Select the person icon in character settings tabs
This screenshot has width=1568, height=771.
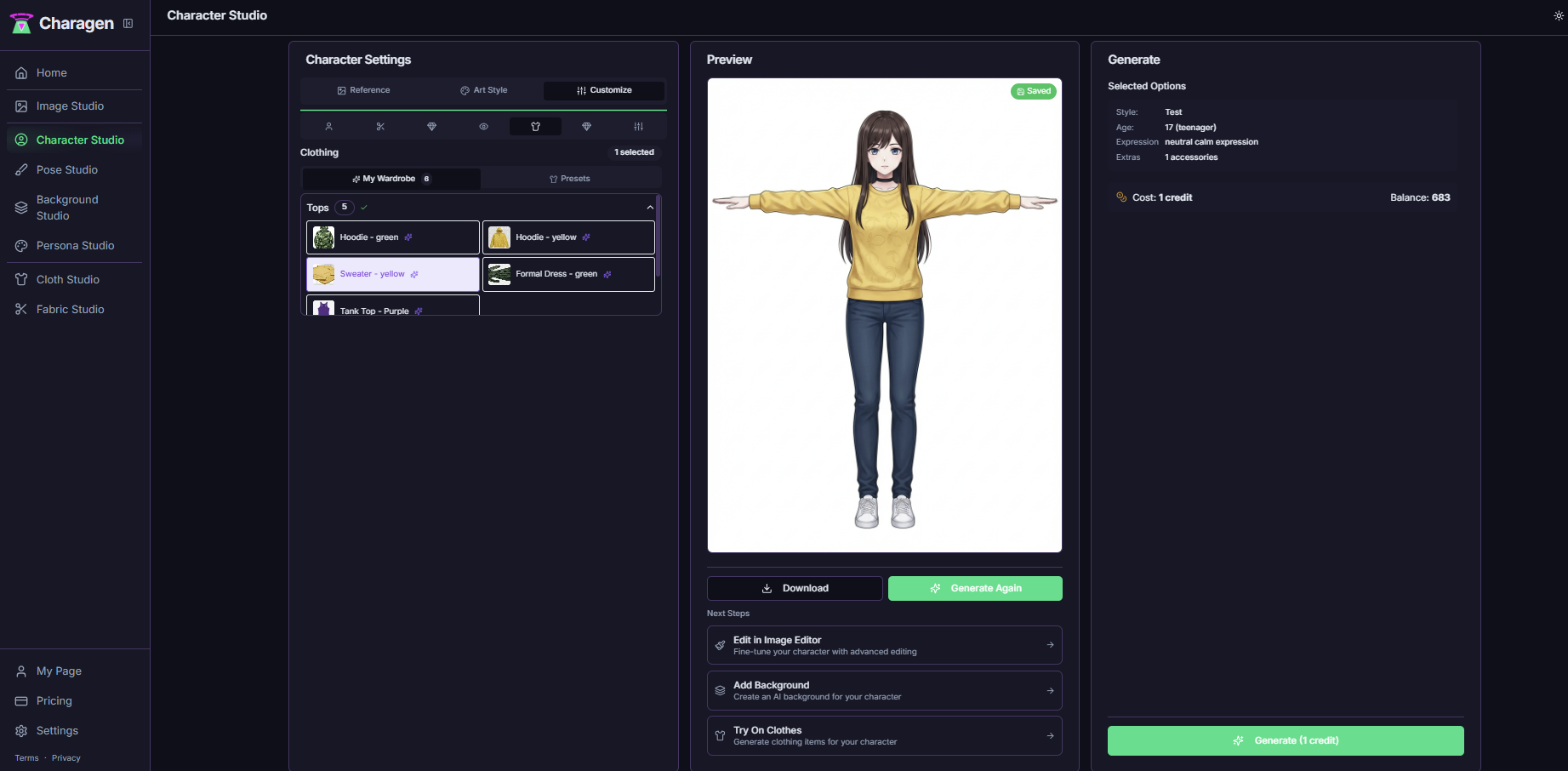point(329,126)
